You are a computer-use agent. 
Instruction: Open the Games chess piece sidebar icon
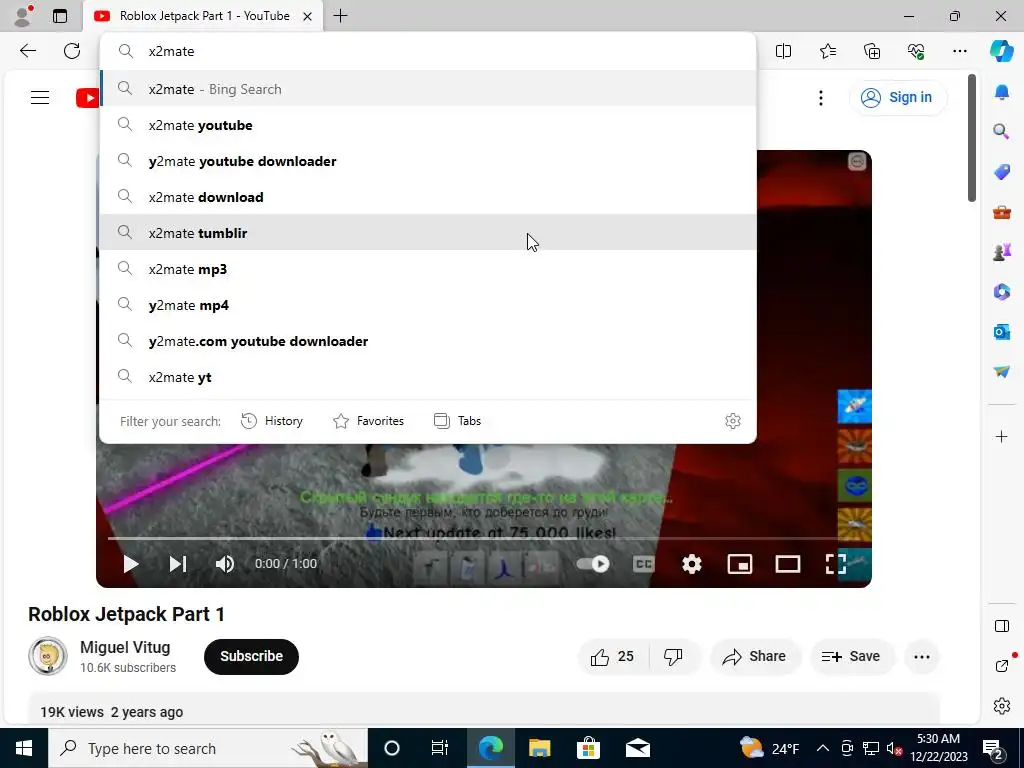click(x=1001, y=252)
